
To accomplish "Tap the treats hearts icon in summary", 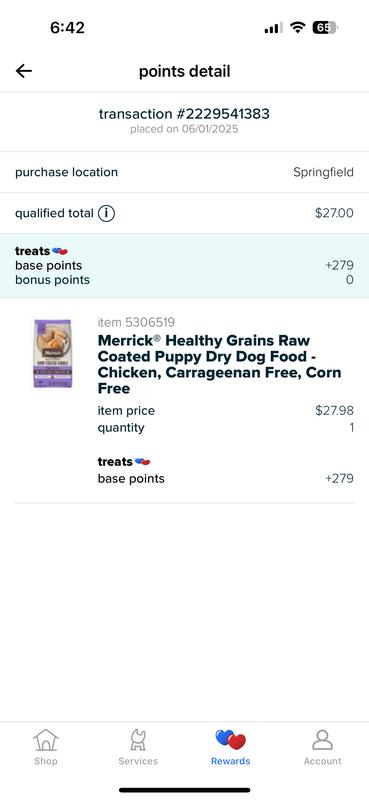I will point(60,251).
